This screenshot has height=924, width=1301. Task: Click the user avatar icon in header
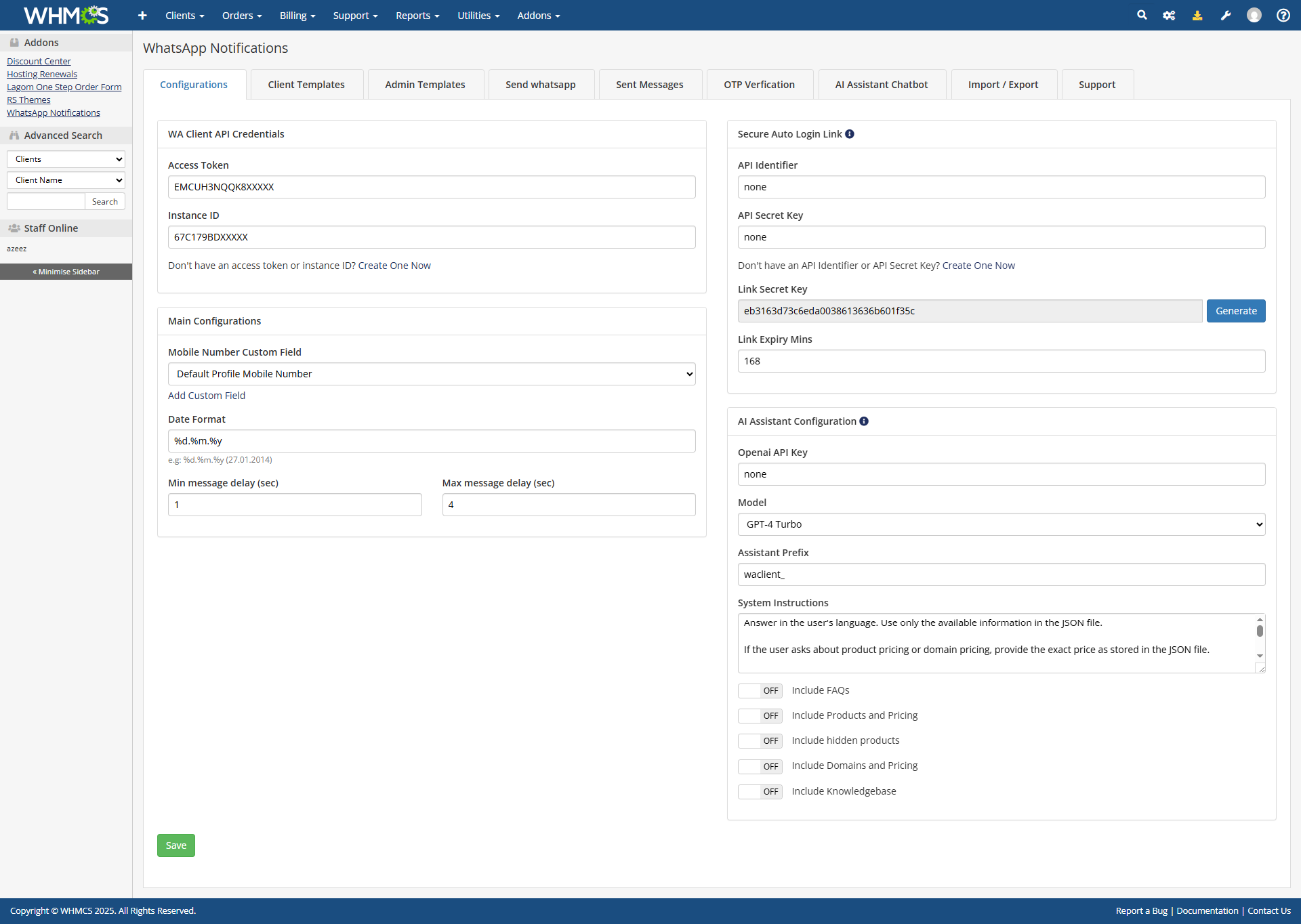[1254, 15]
